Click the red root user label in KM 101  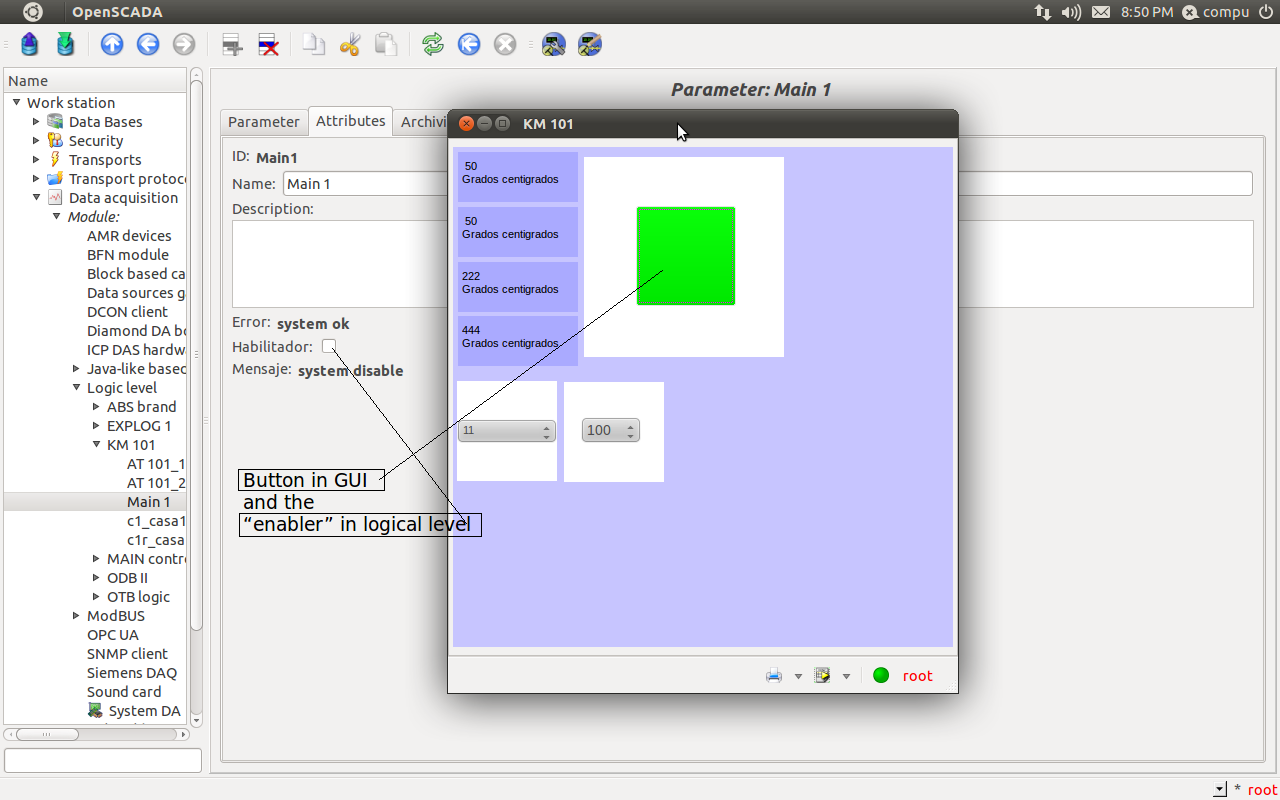click(917, 676)
